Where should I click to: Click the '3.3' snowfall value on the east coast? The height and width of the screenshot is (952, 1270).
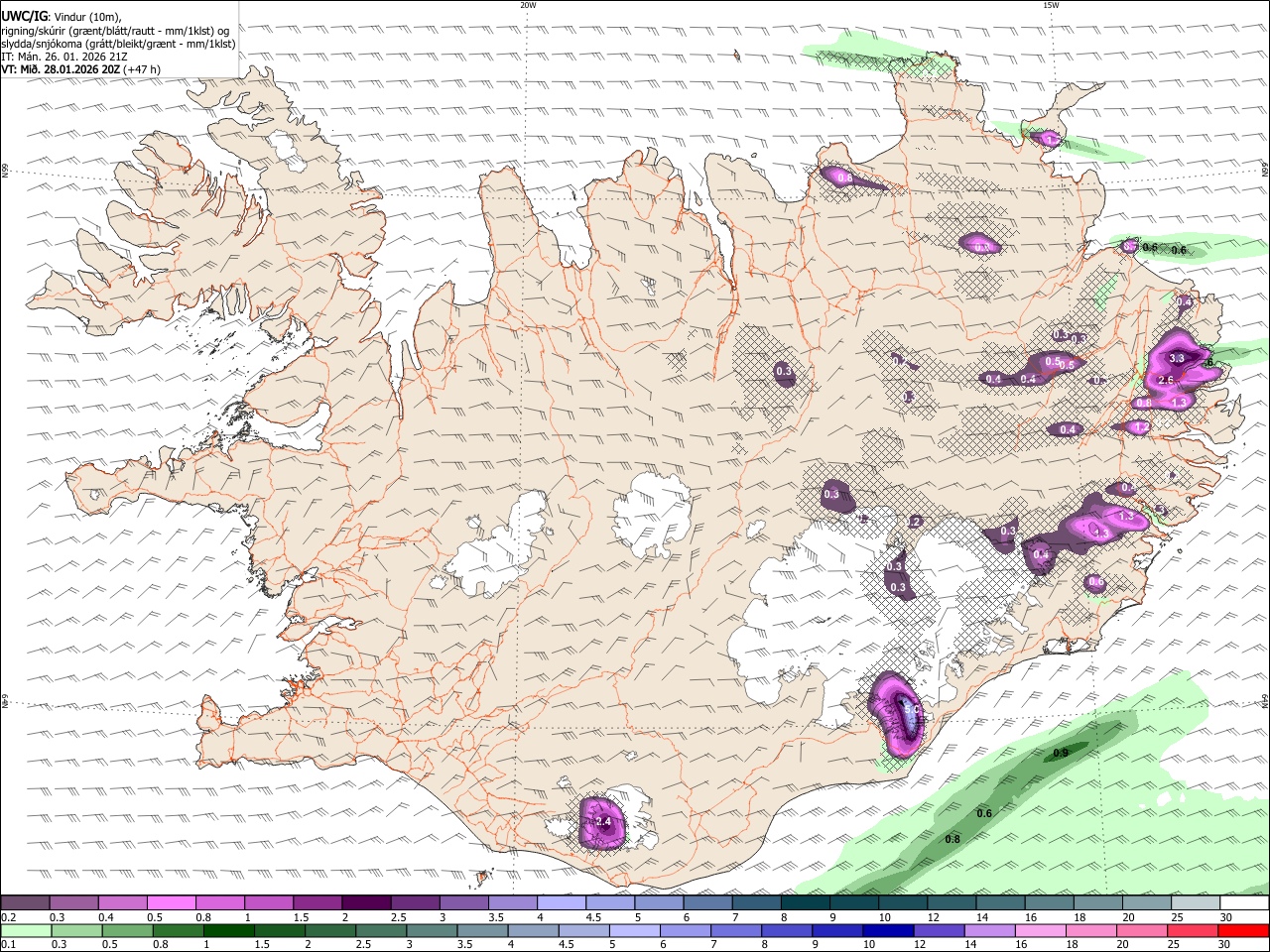(x=1178, y=358)
